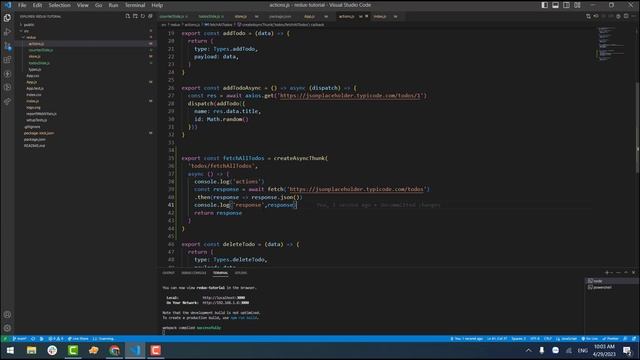Screen dimensions: 640x360
Task: Open the Source Control view with the badge
Action: 7,46
